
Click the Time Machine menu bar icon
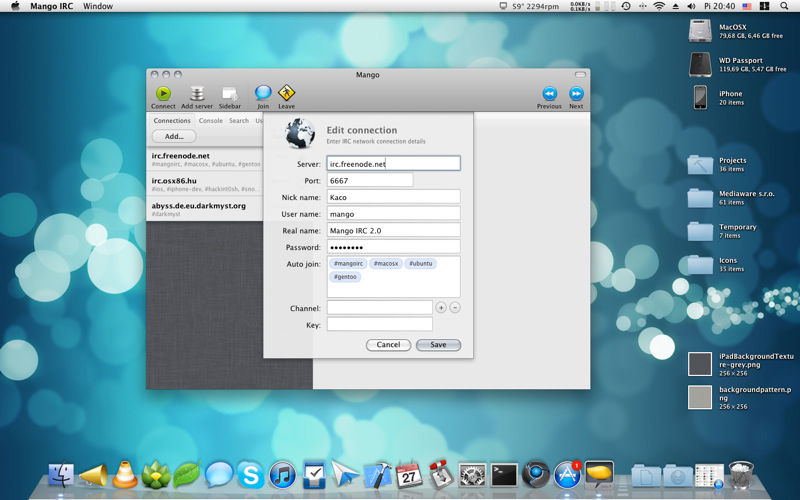(x=626, y=6)
